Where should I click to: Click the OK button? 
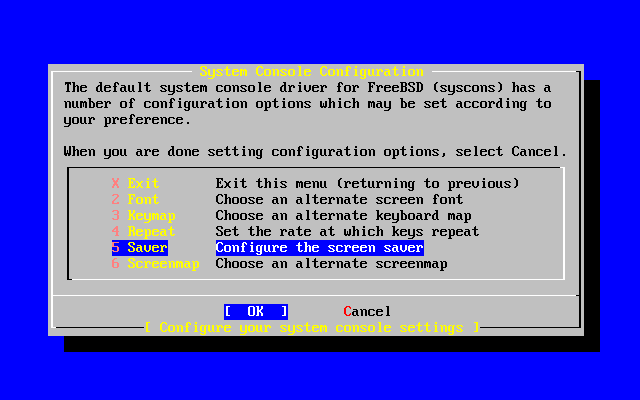256,311
